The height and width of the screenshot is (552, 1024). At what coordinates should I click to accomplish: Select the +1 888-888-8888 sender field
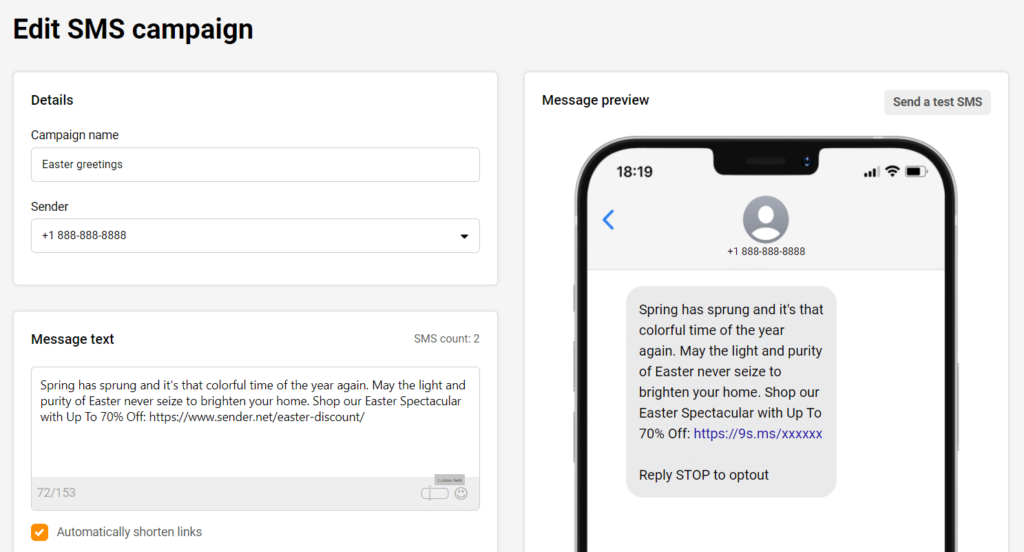[x=240, y=236]
